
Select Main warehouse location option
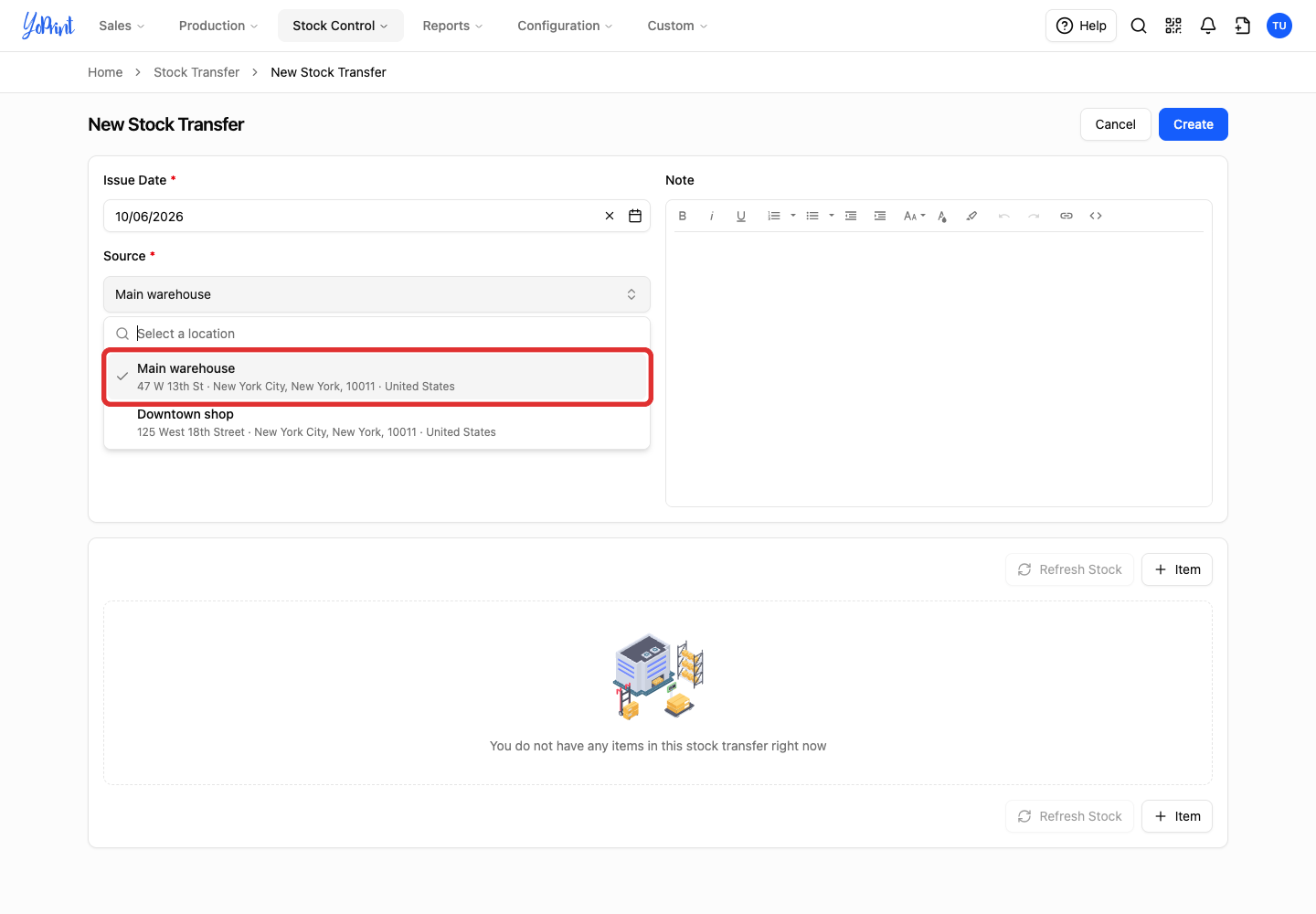pyautogui.click(x=377, y=377)
